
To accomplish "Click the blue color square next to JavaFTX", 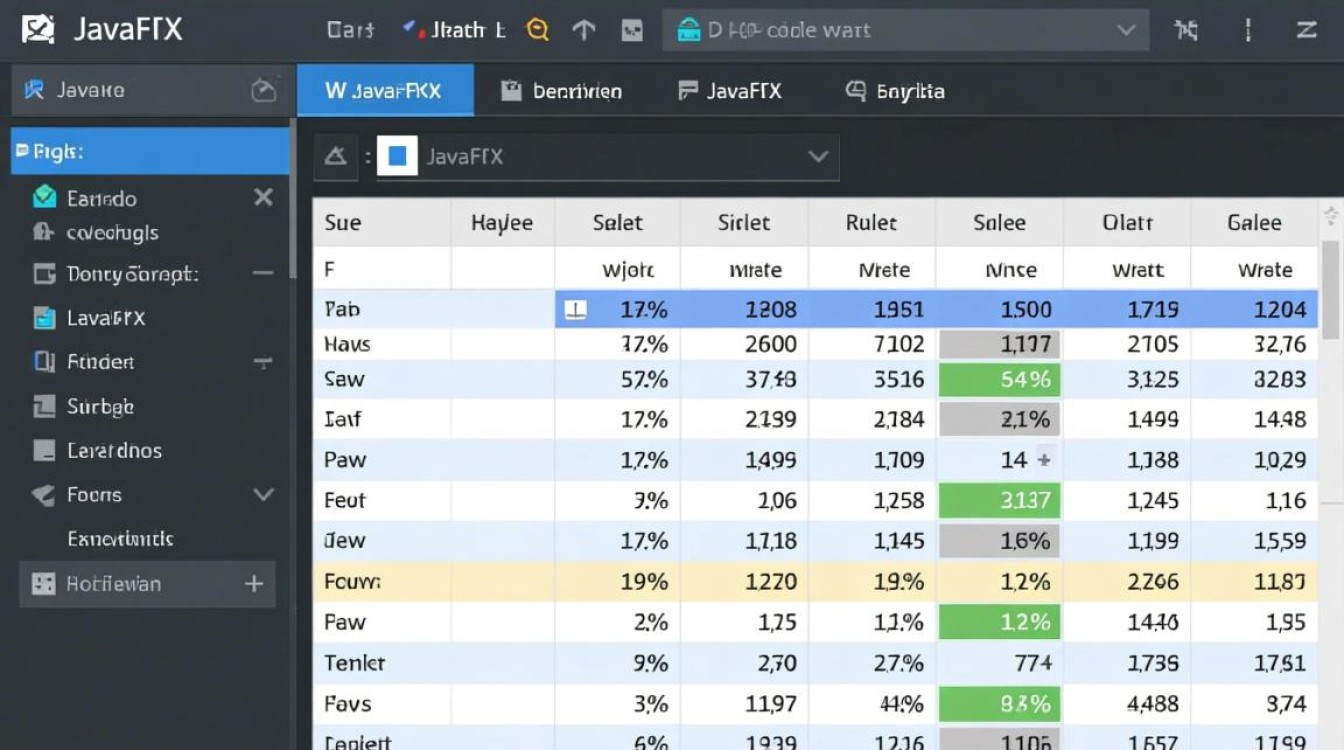I will (x=396, y=156).
